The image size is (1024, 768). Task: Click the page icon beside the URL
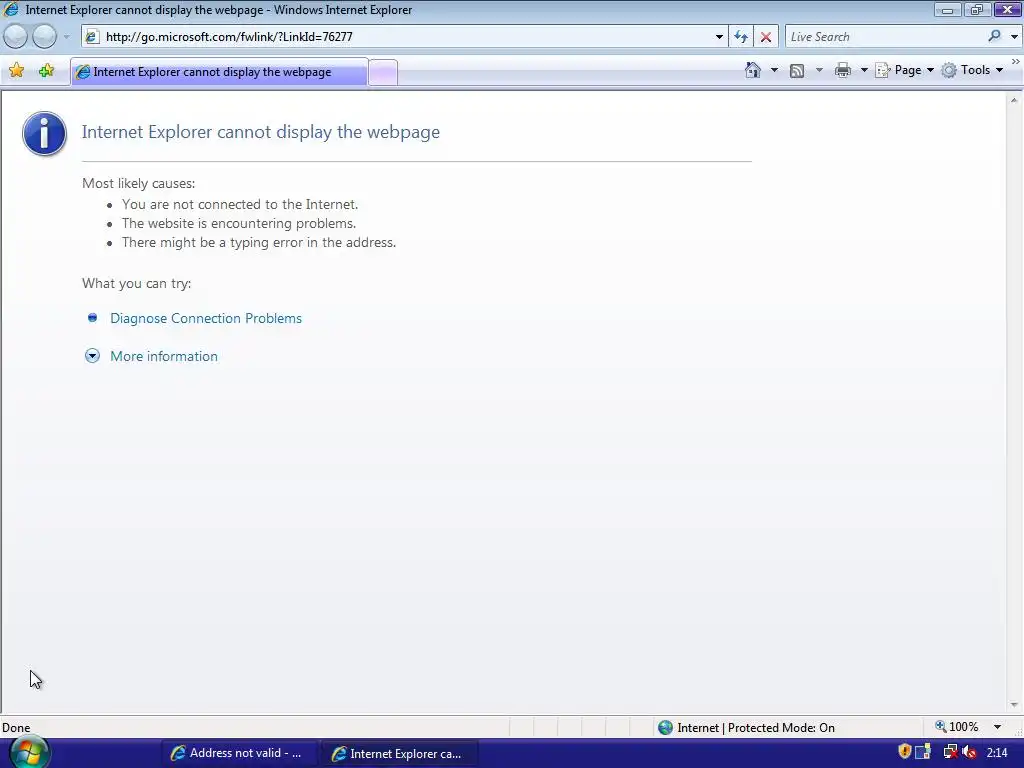[92, 37]
